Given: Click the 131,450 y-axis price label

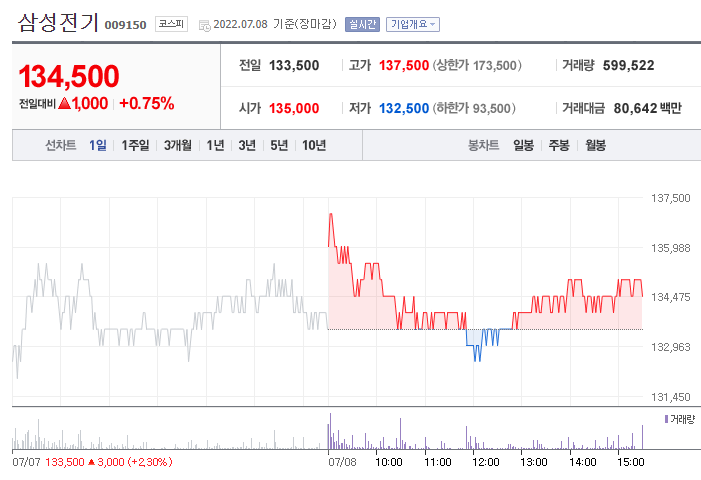Looking at the screenshot, I should (x=671, y=397).
